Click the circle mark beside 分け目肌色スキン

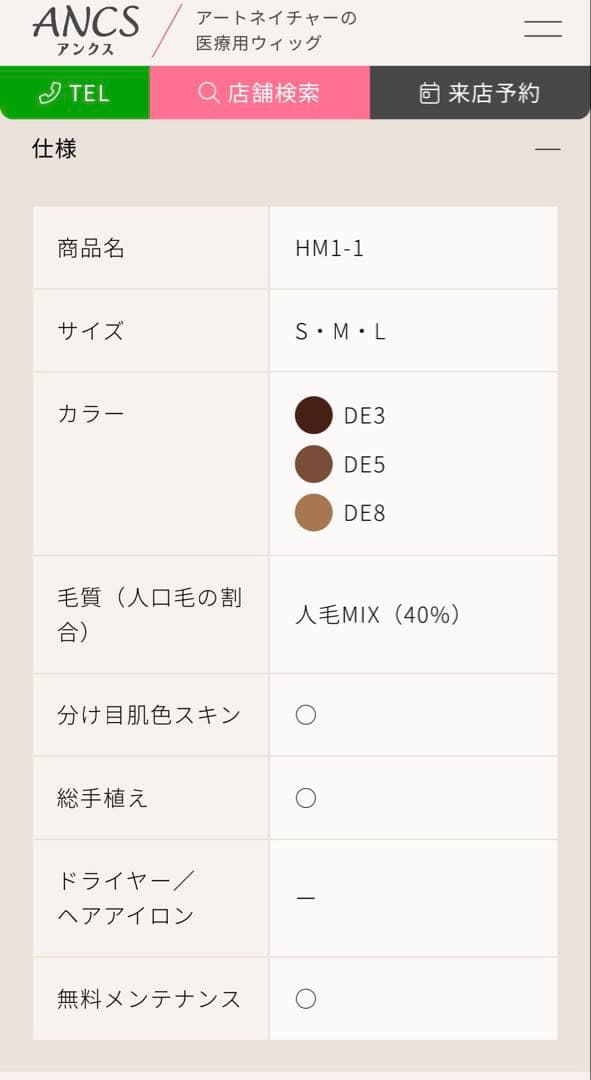click(305, 714)
